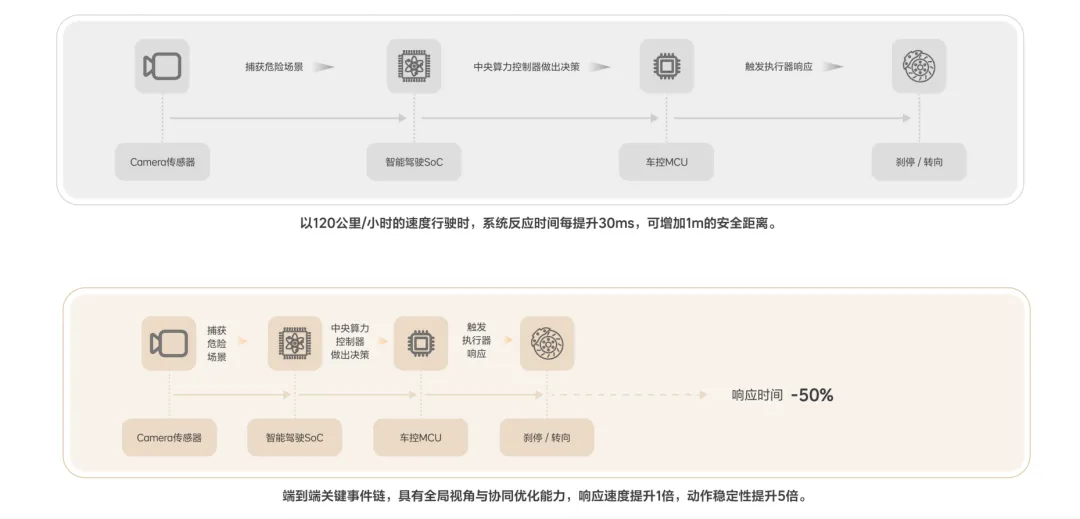
Task: Click the 响应时间 label
Action: pos(757,395)
